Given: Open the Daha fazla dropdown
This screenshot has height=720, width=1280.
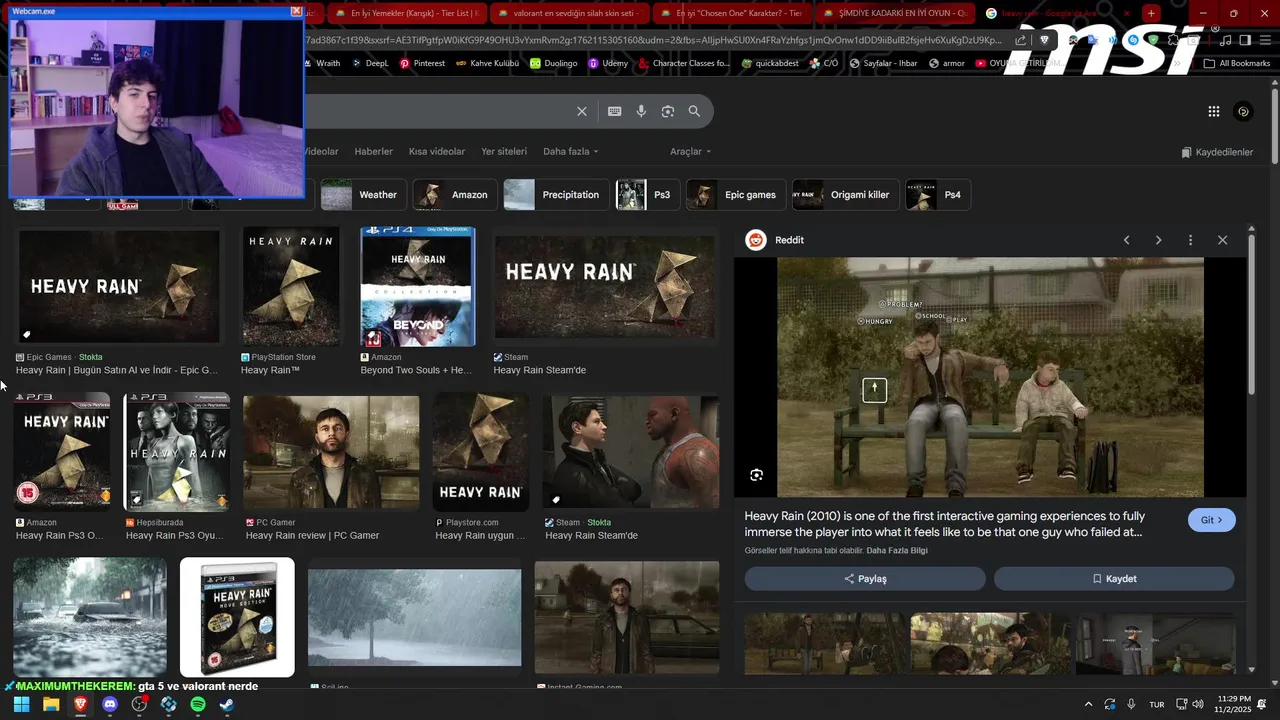Looking at the screenshot, I should click(570, 151).
